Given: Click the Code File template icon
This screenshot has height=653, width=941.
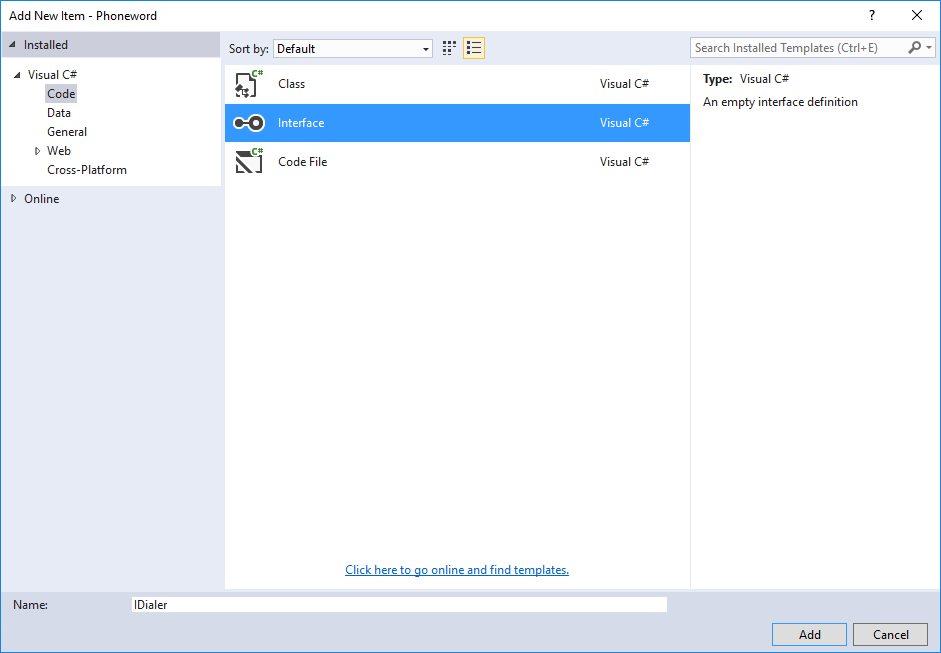Looking at the screenshot, I should pyautogui.click(x=248, y=161).
